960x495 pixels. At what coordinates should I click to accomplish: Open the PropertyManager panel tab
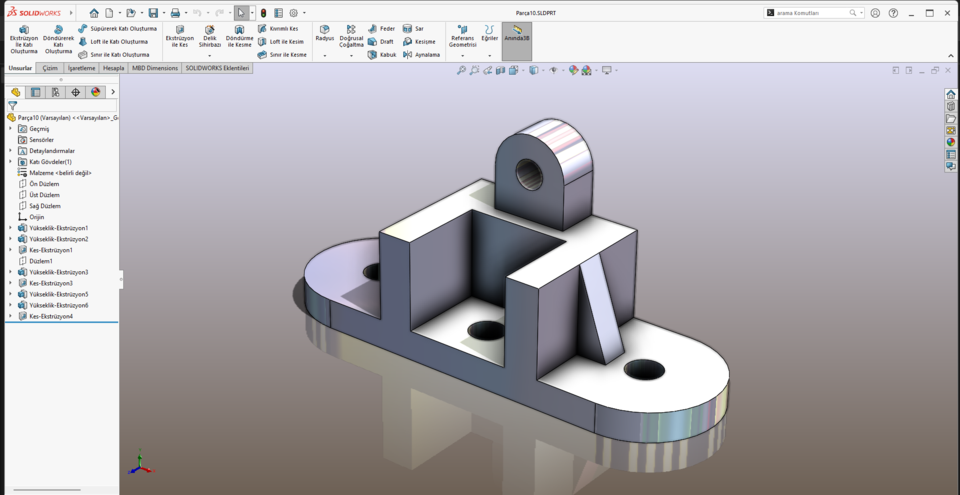pyautogui.click(x=36, y=93)
